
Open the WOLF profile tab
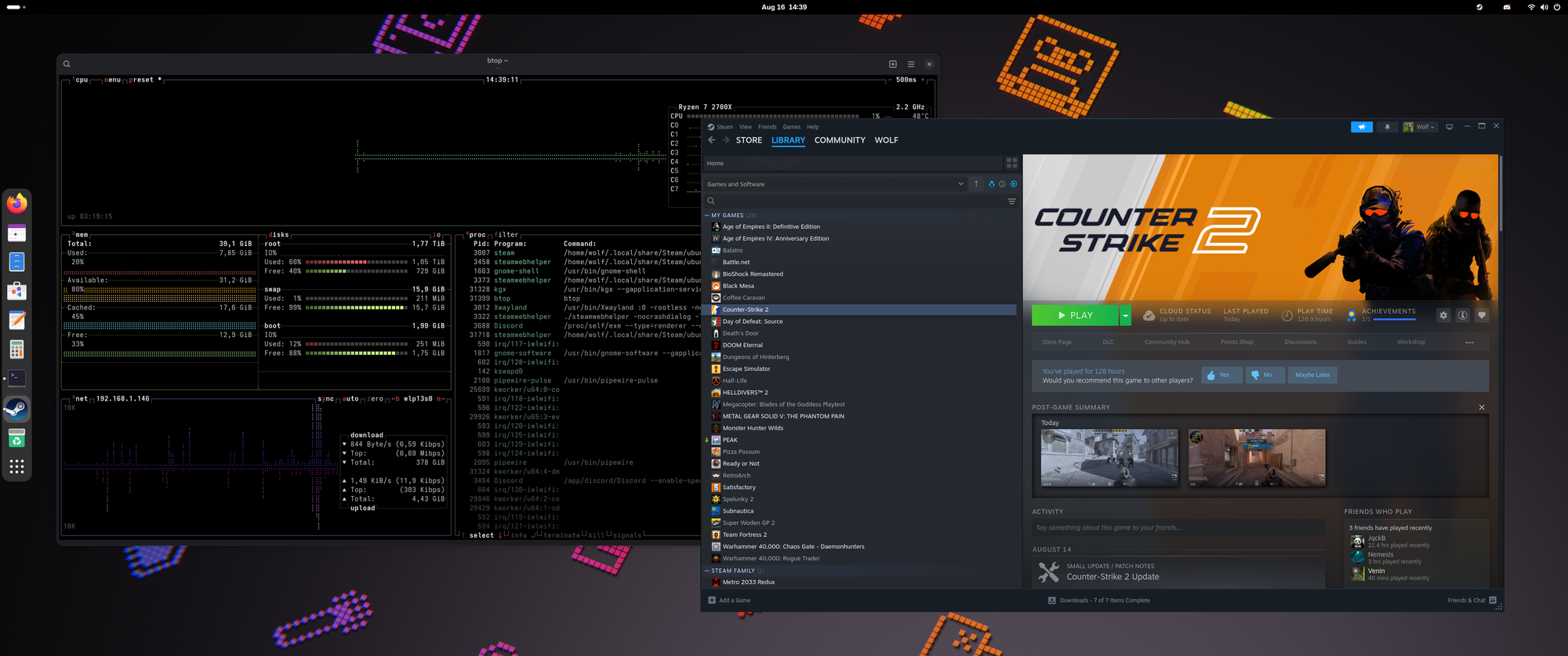pos(886,140)
